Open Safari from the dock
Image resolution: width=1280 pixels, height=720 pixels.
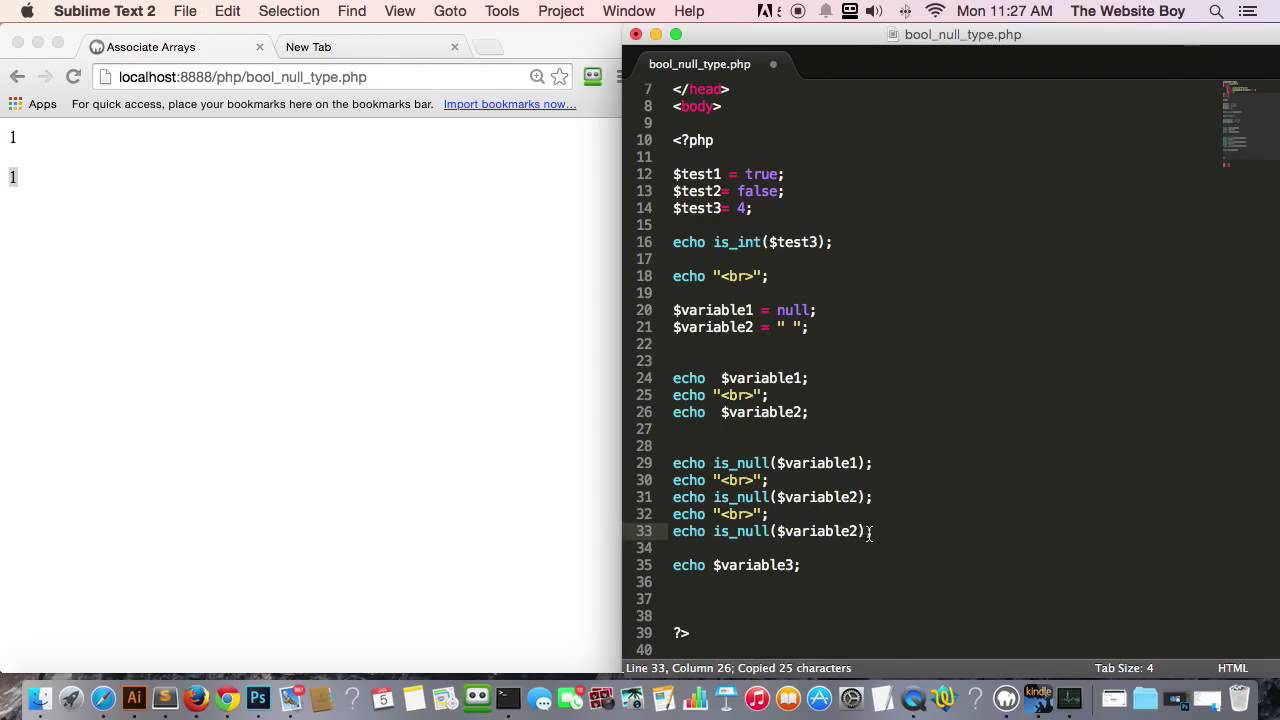coord(103,698)
